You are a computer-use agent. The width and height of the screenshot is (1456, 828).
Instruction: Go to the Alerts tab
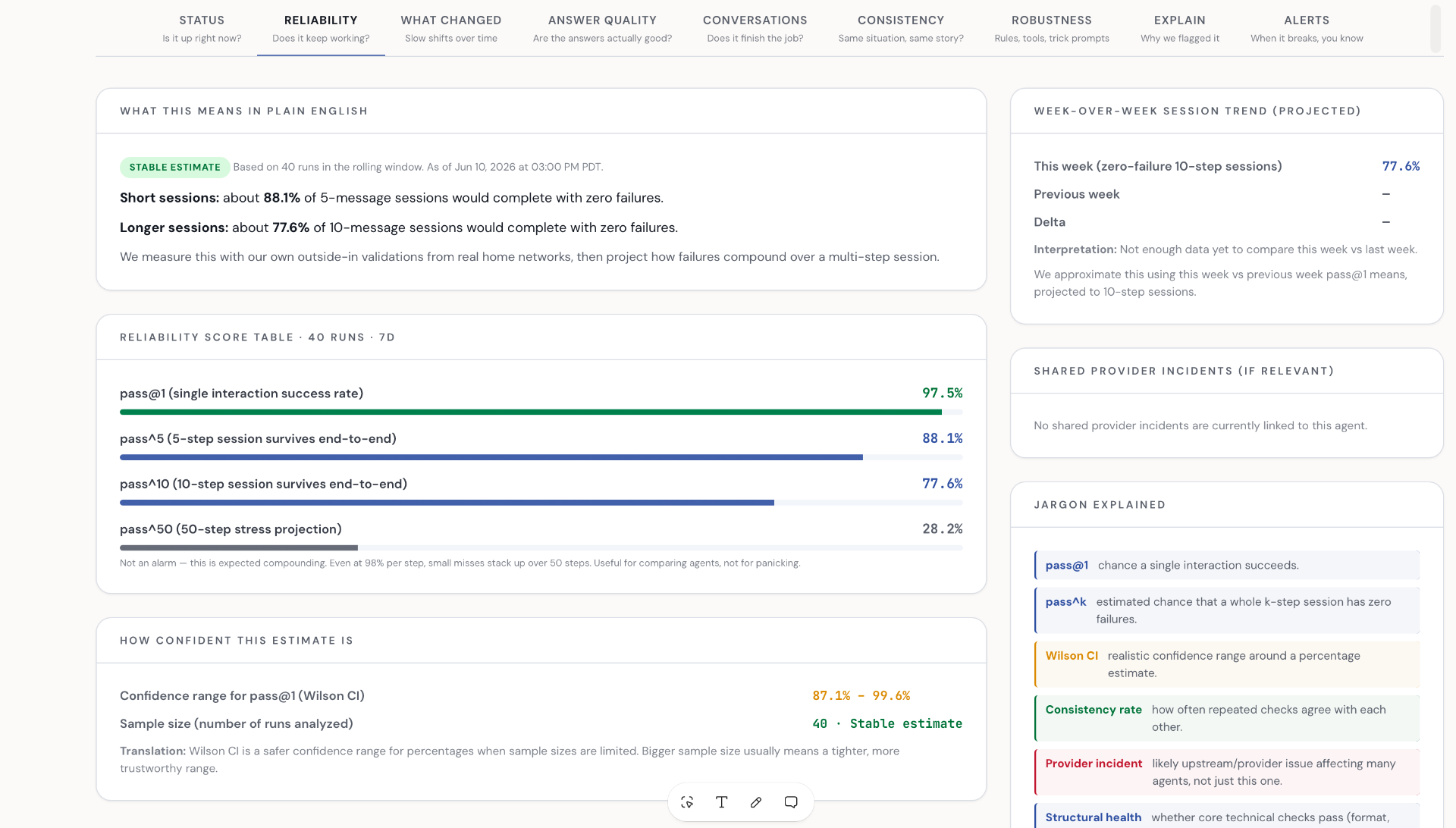(x=1307, y=28)
